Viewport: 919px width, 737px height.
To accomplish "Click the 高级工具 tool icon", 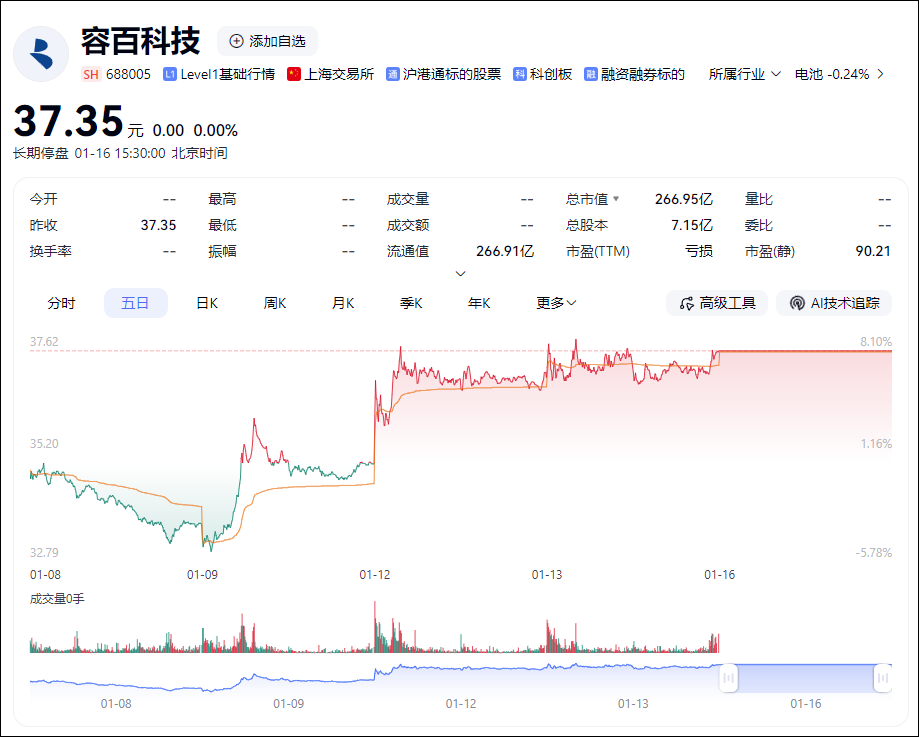I will [x=687, y=304].
